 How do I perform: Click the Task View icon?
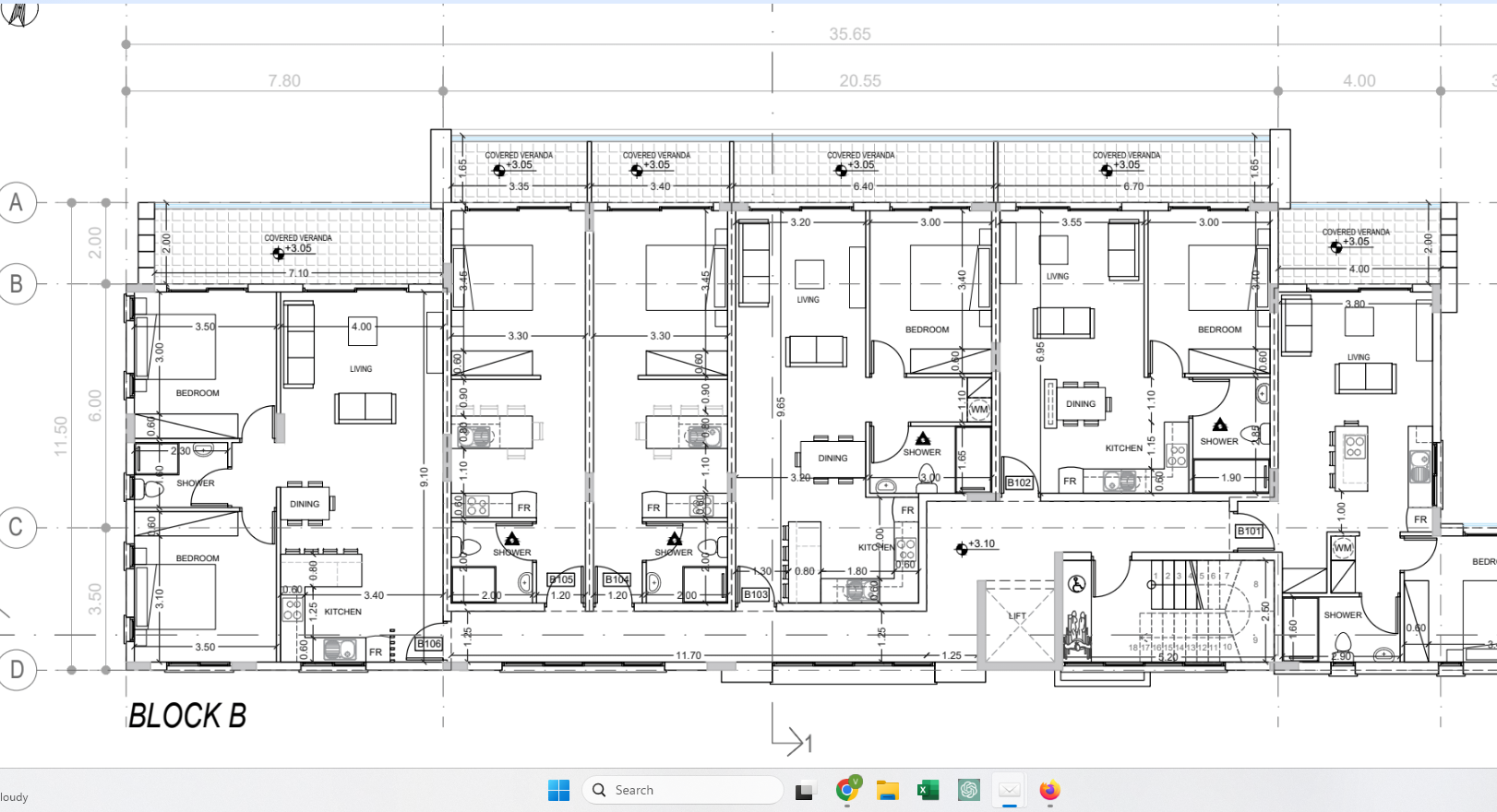click(805, 791)
